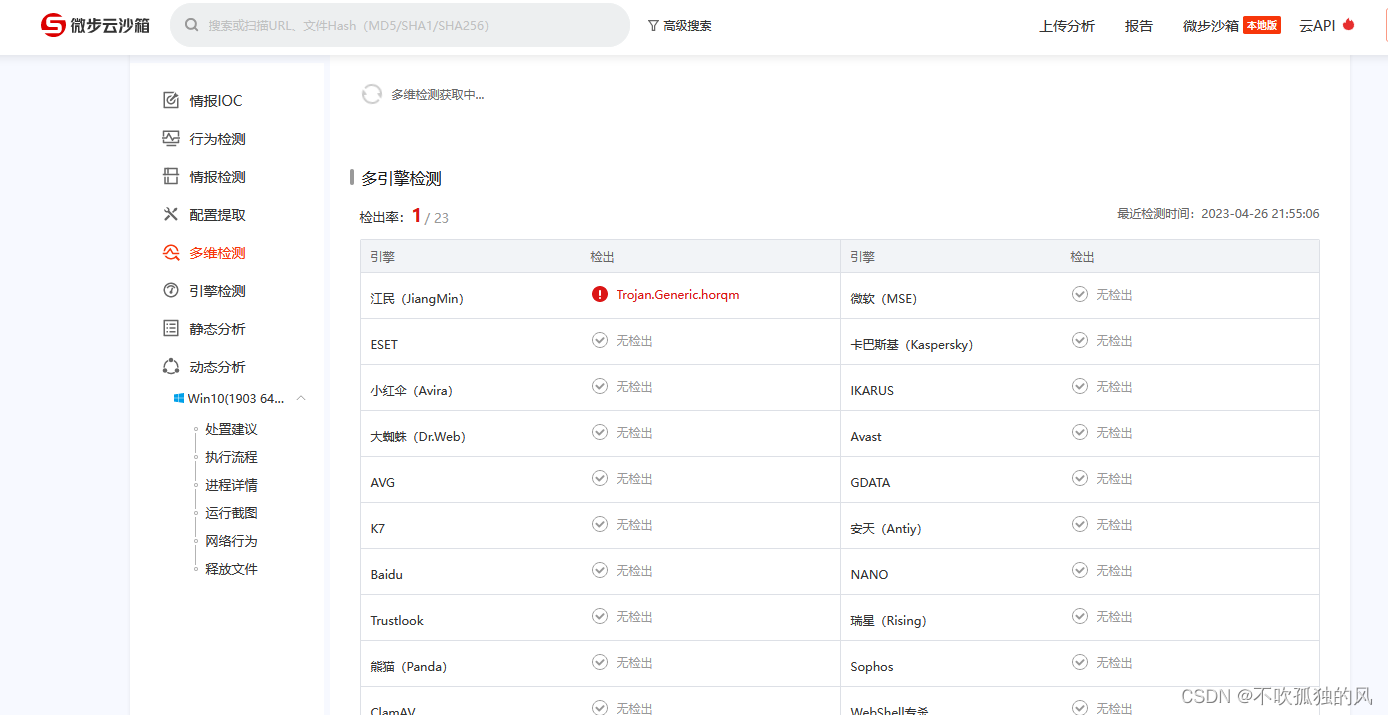Collapse the Win10(1903 64... tree chevron
Screen dimensions: 1388x715
pyautogui.click(x=301, y=398)
